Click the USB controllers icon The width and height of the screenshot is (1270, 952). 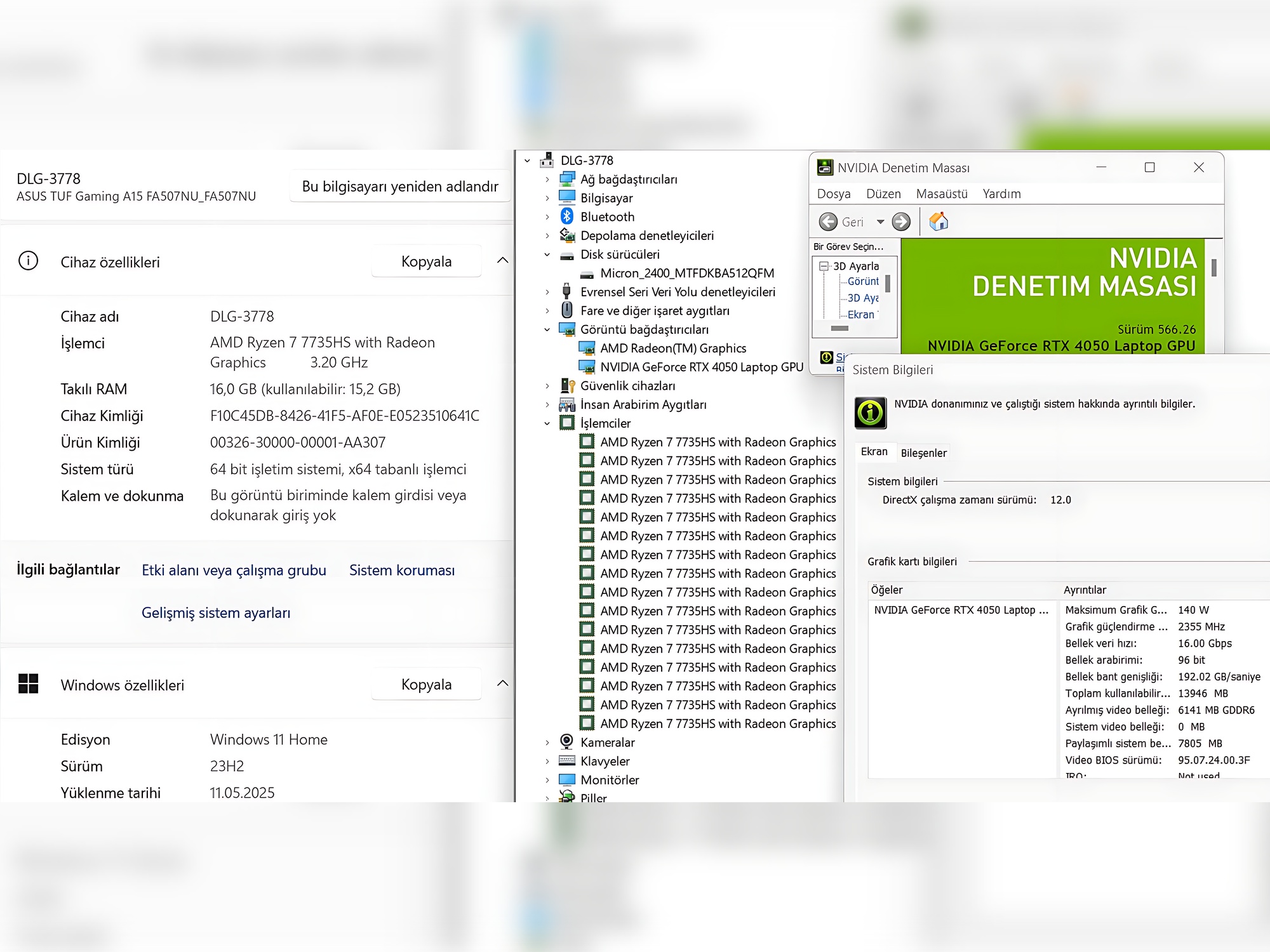coord(567,292)
